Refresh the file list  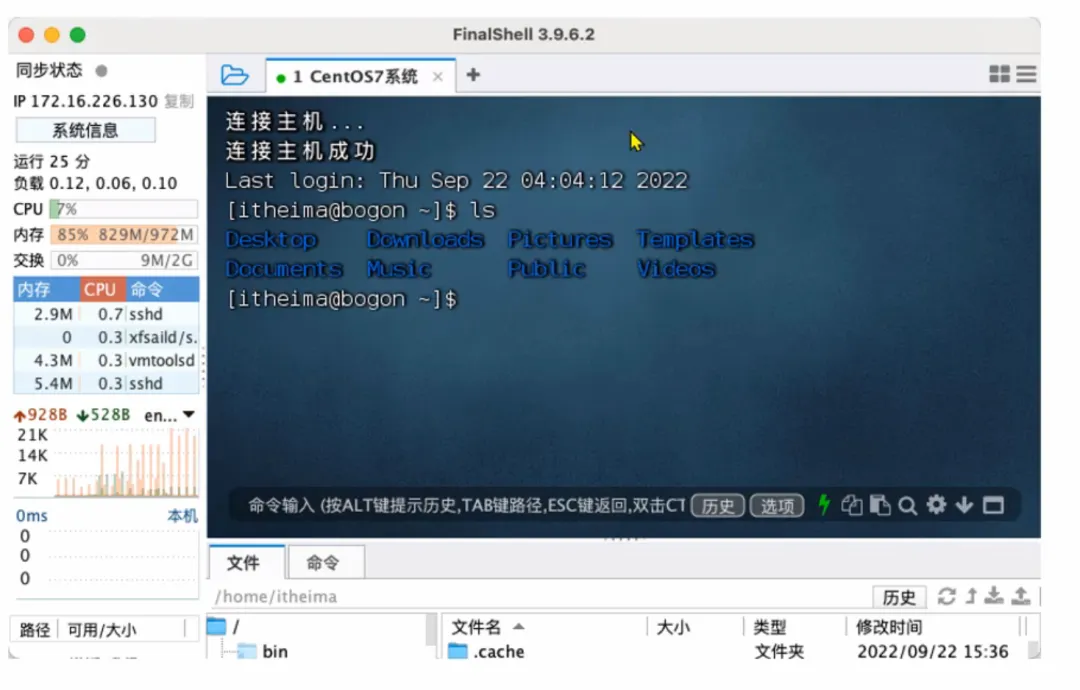click(x=946, y=596)
